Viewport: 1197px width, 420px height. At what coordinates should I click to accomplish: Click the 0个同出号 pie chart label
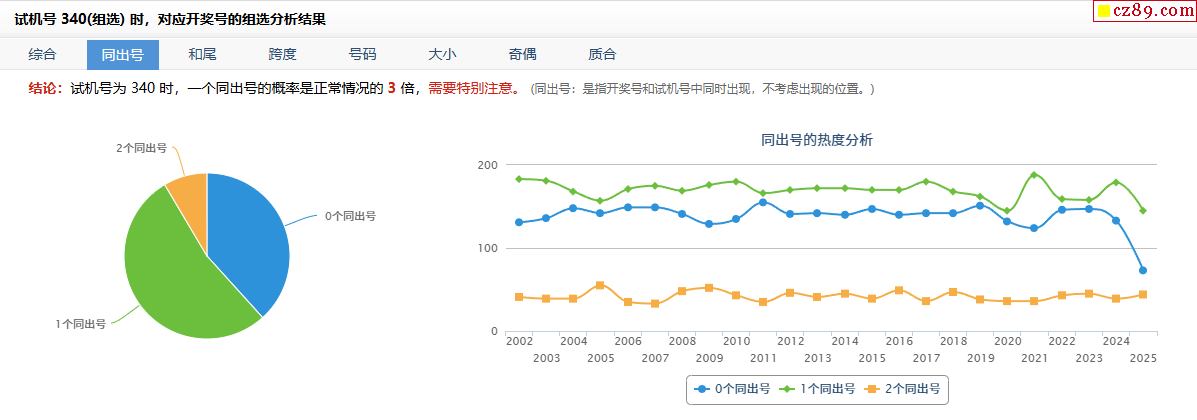[x=350, y=216]
